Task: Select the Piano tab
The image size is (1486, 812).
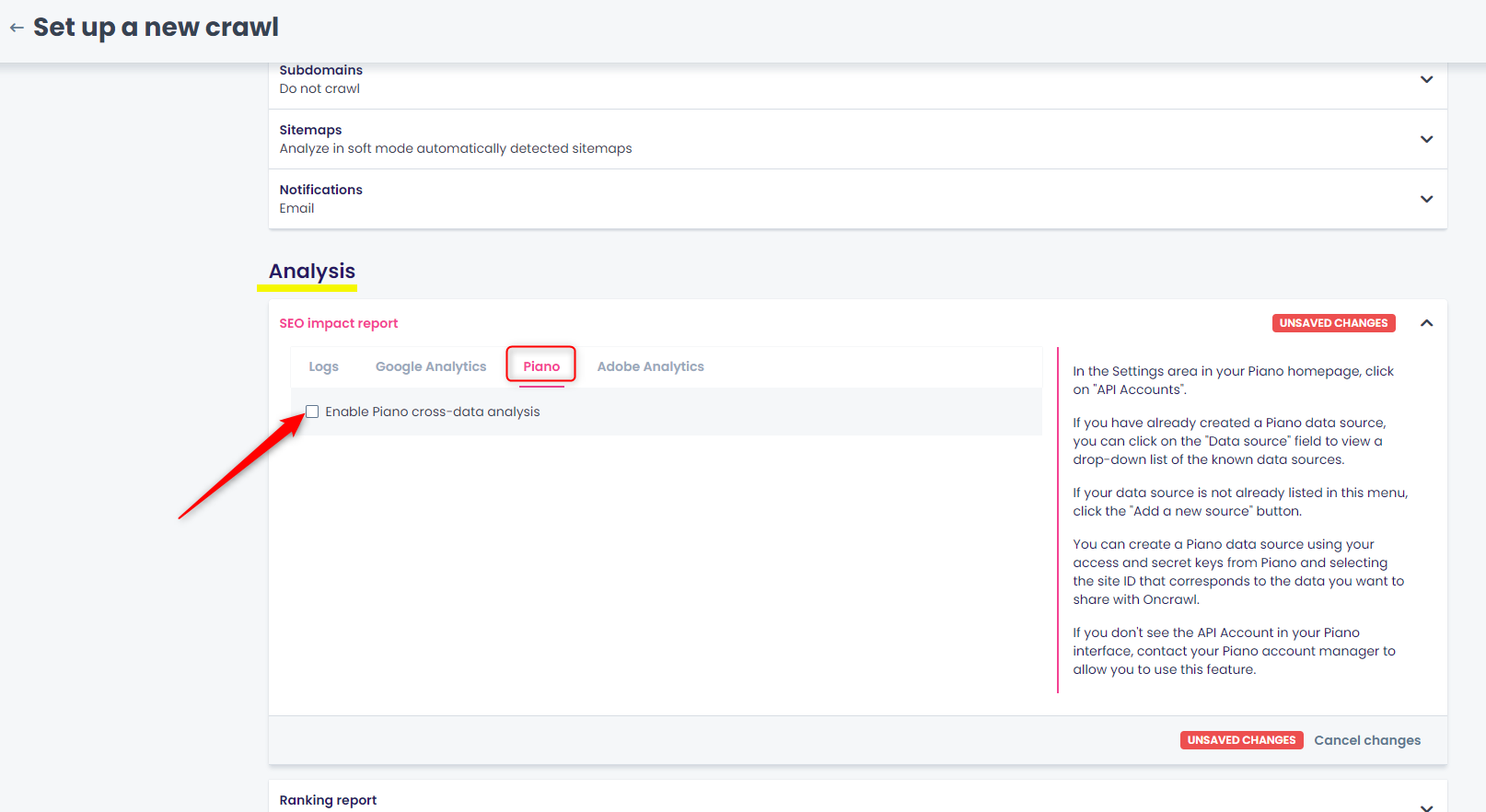Action: tap(541, 366)
